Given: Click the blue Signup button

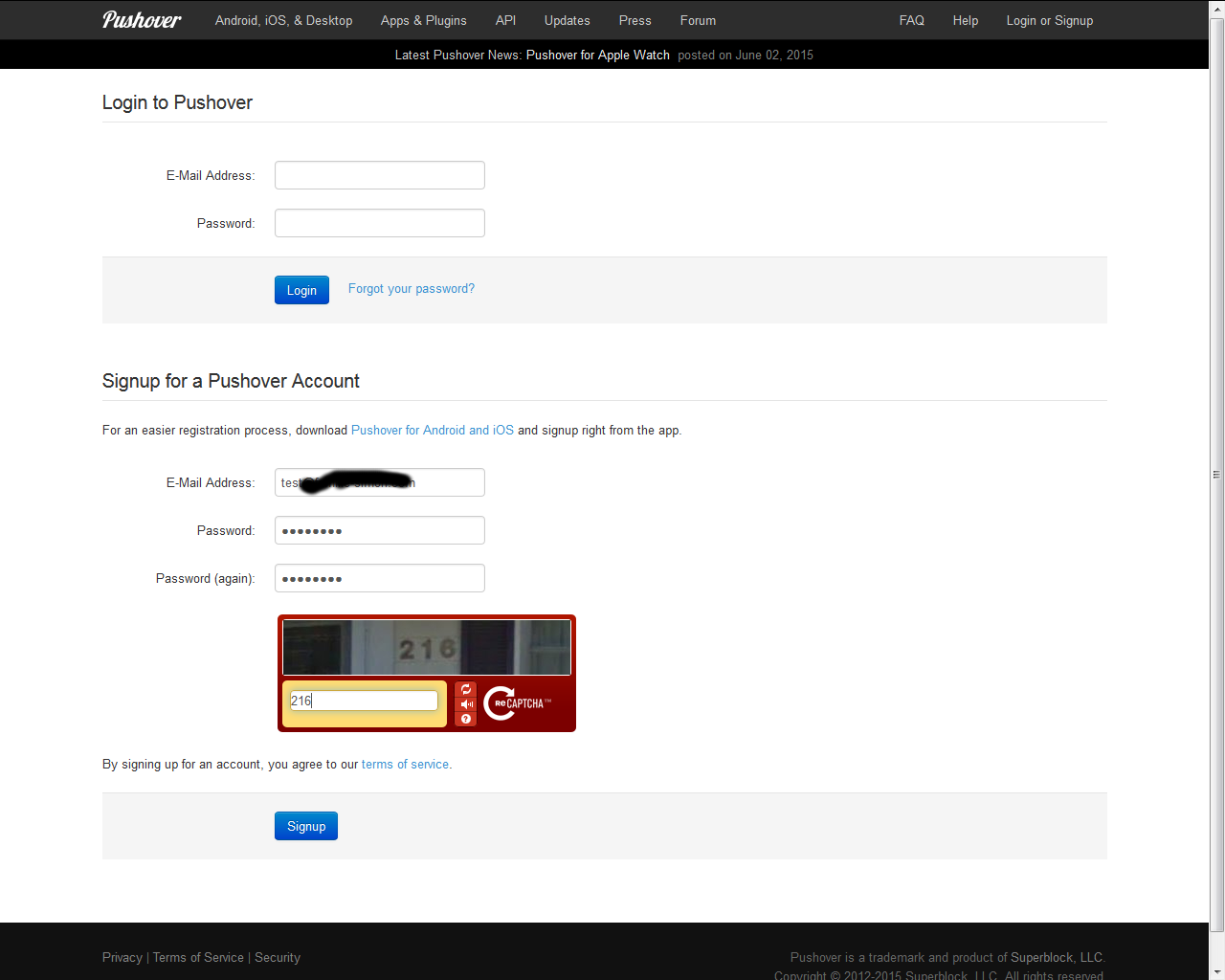Looking at the screenshot, I should click(x=306, y=826).
